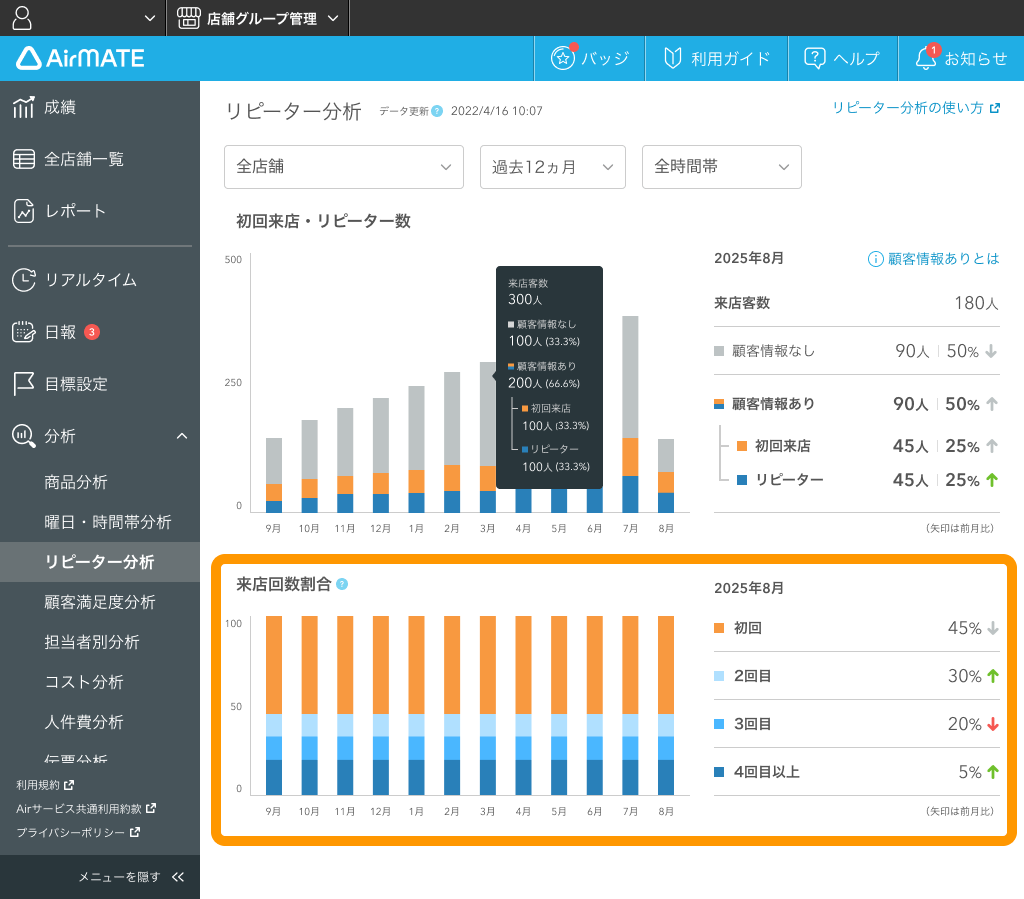The height and width of the screenshot is (899, 1024).
Task: Collapse the 分析 menu chevron
Action: pyautogui.click(x=182, y=435)
